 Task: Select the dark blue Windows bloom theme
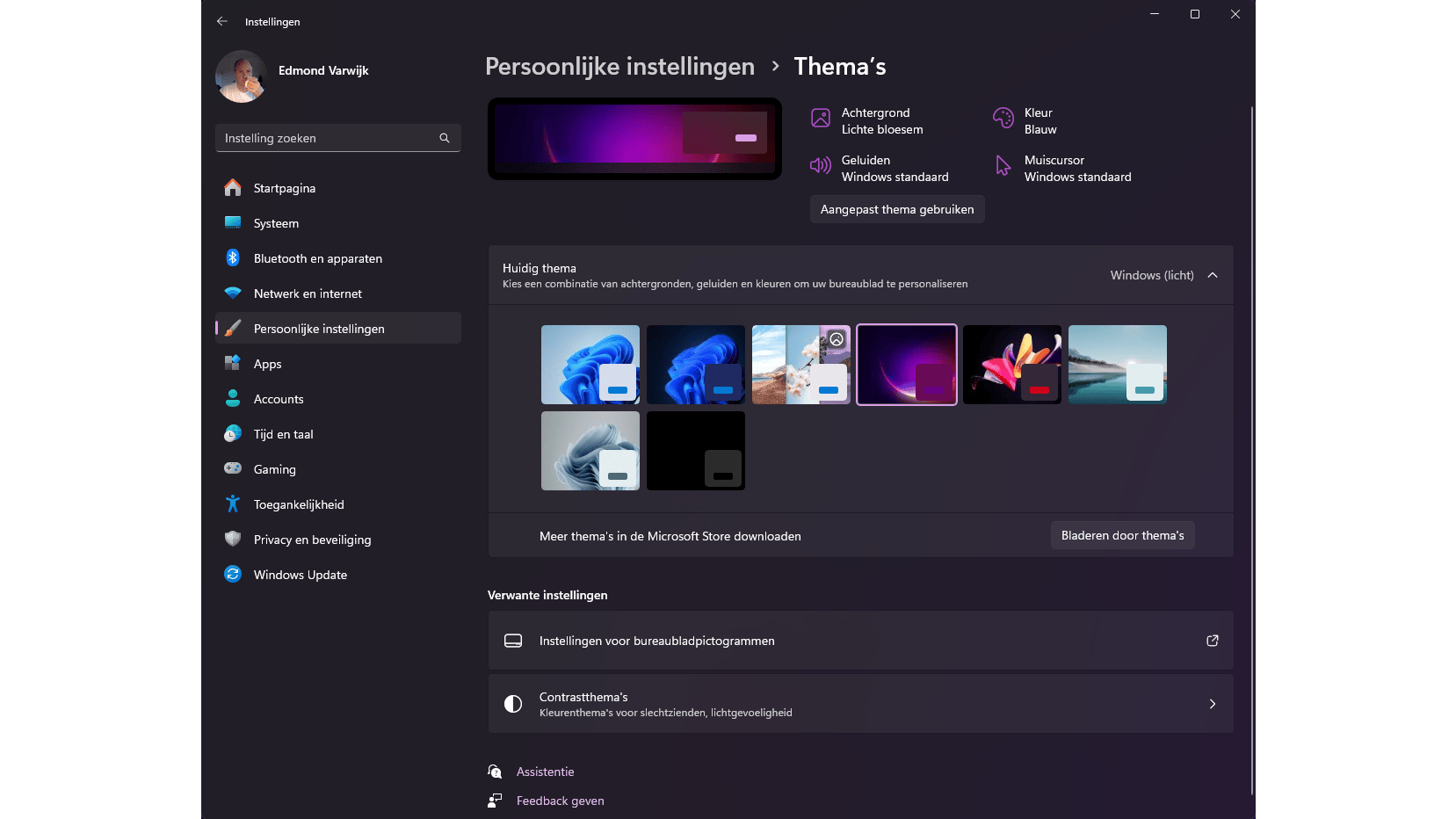pyautogui.click(x=696, y=365)
